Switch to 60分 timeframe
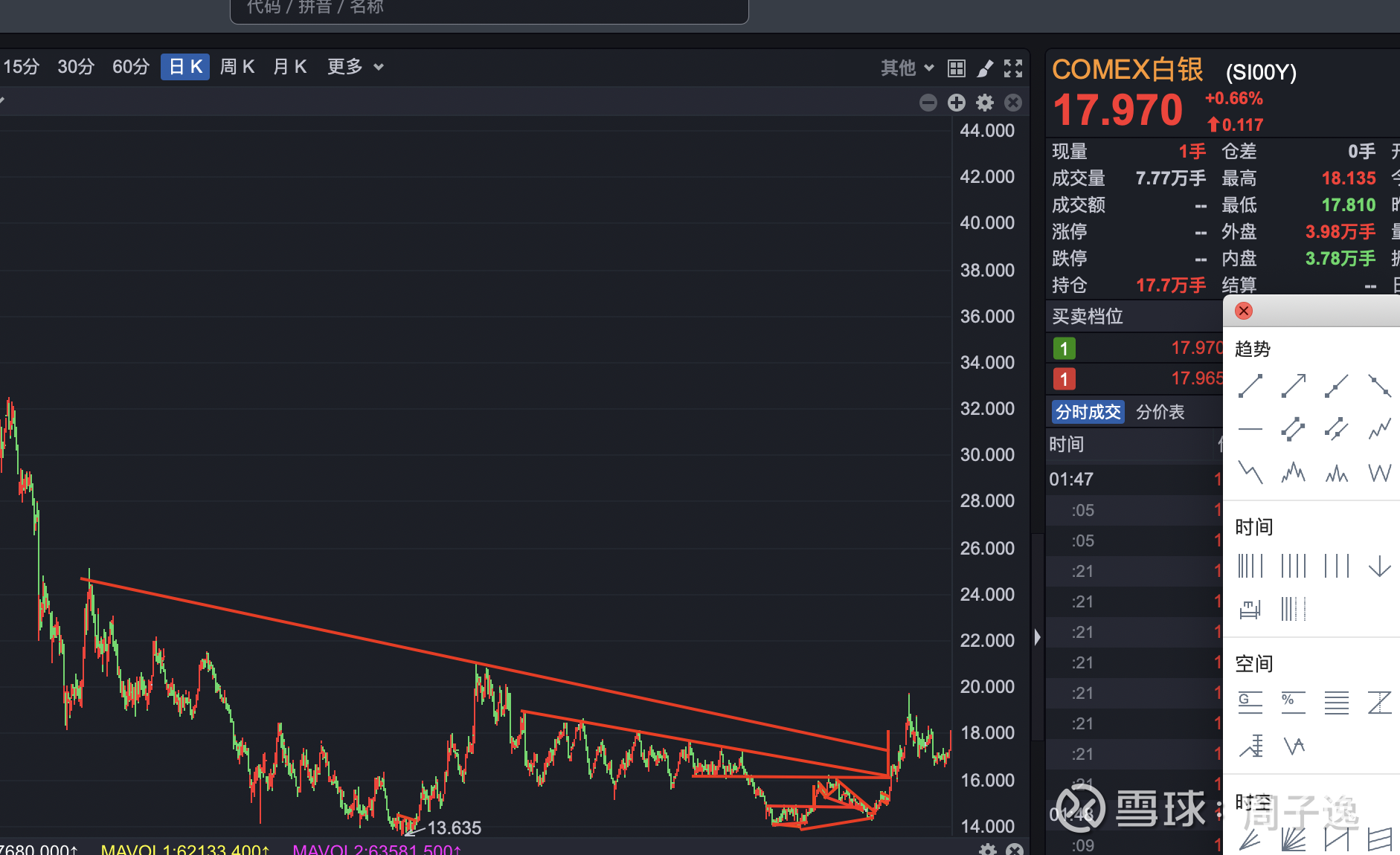The width and height of the screenshot is (1400, 855). 131,67
